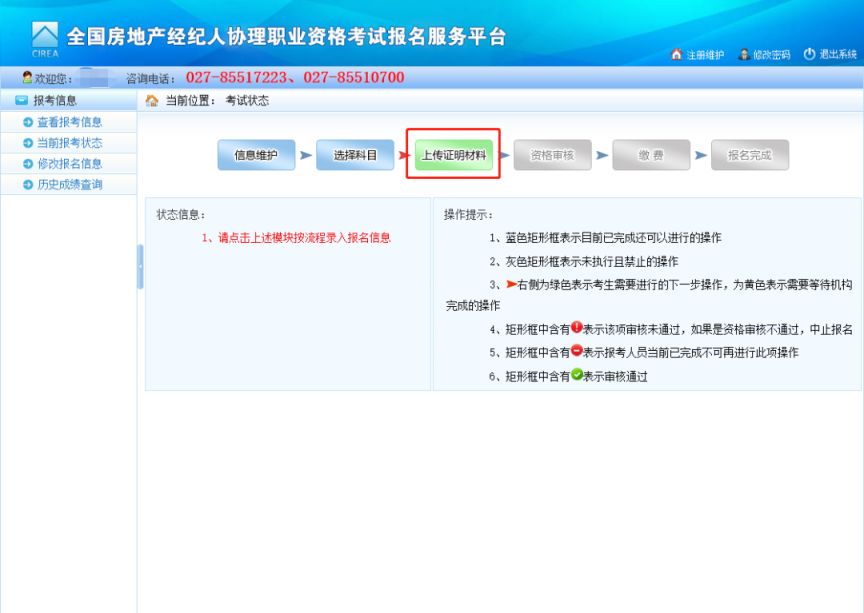The width and height of the screenshot is (864, 613).
Task: Click the 注册维护 house icon
Action: coord(677,54)
